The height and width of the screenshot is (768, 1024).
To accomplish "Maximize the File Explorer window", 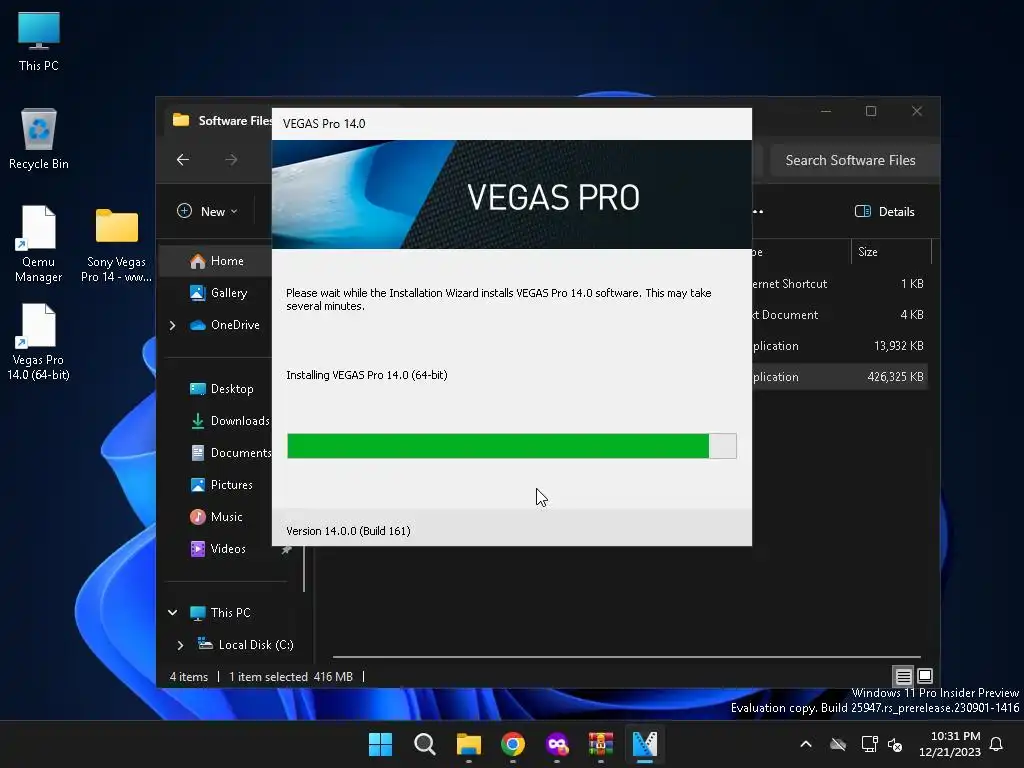I will 871,112.
